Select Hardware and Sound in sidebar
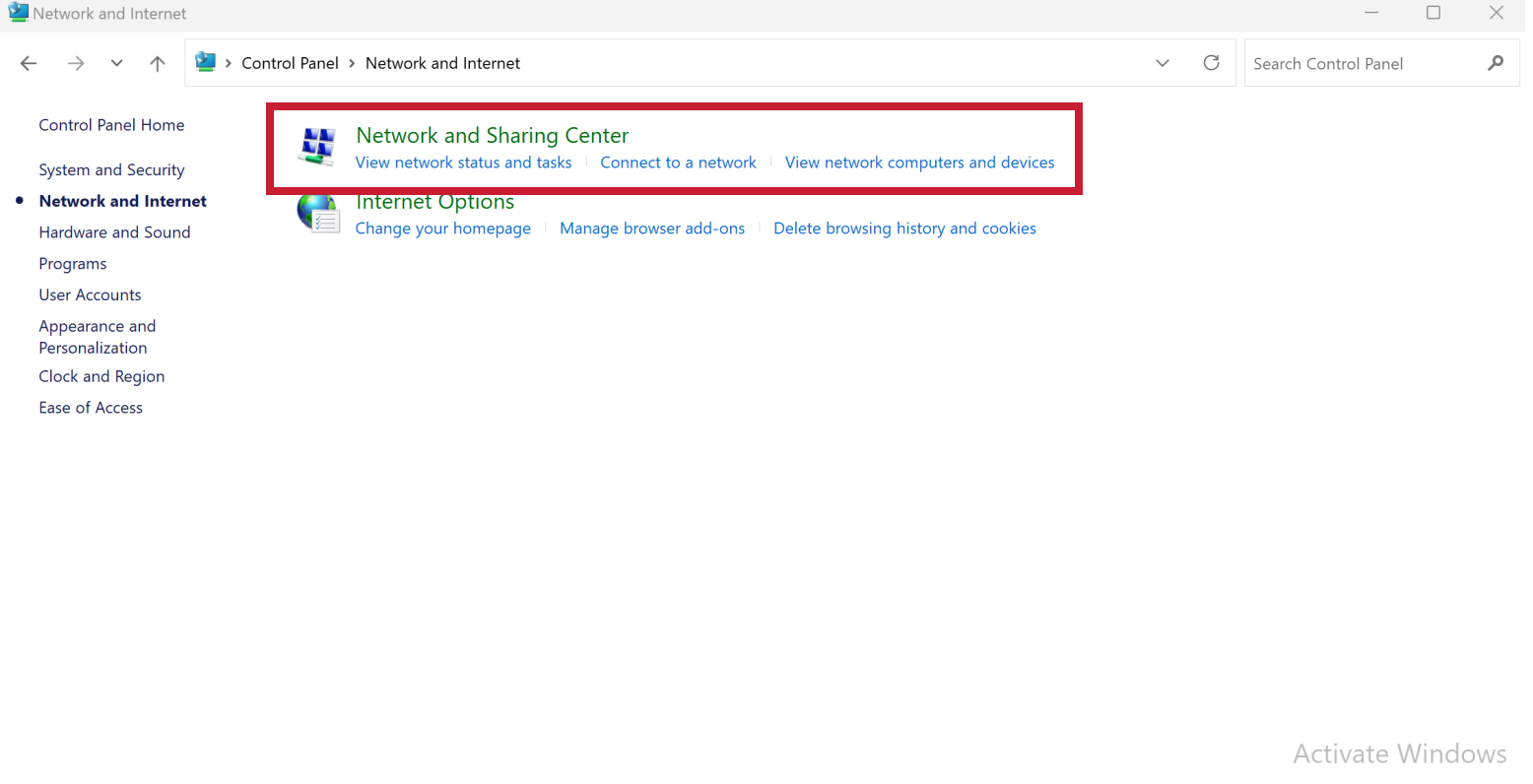The height and width of the screenshot is (784, 1533). [114, 232]
